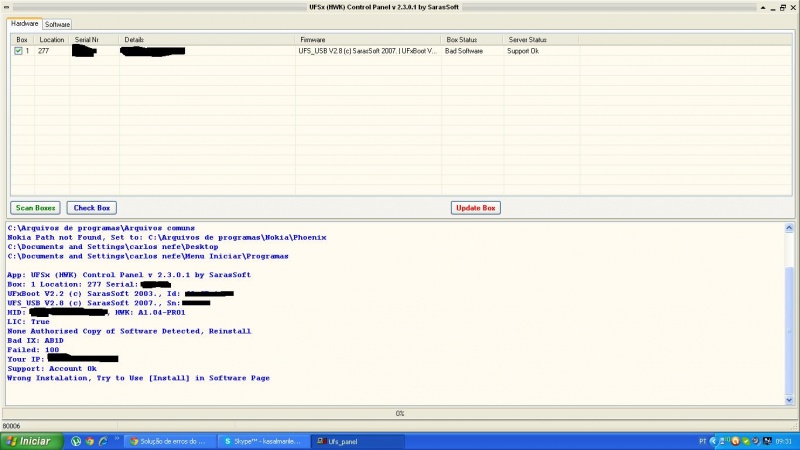Close the UFSx Control Panel window
Viewport: 800px width, 450px height.
coord(793,7)
